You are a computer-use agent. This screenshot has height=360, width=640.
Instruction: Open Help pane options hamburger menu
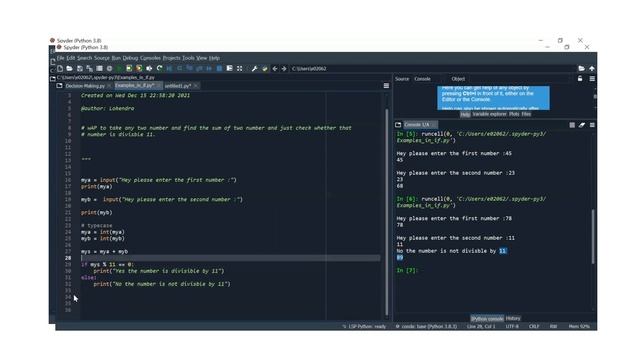(x=592, y=79)
